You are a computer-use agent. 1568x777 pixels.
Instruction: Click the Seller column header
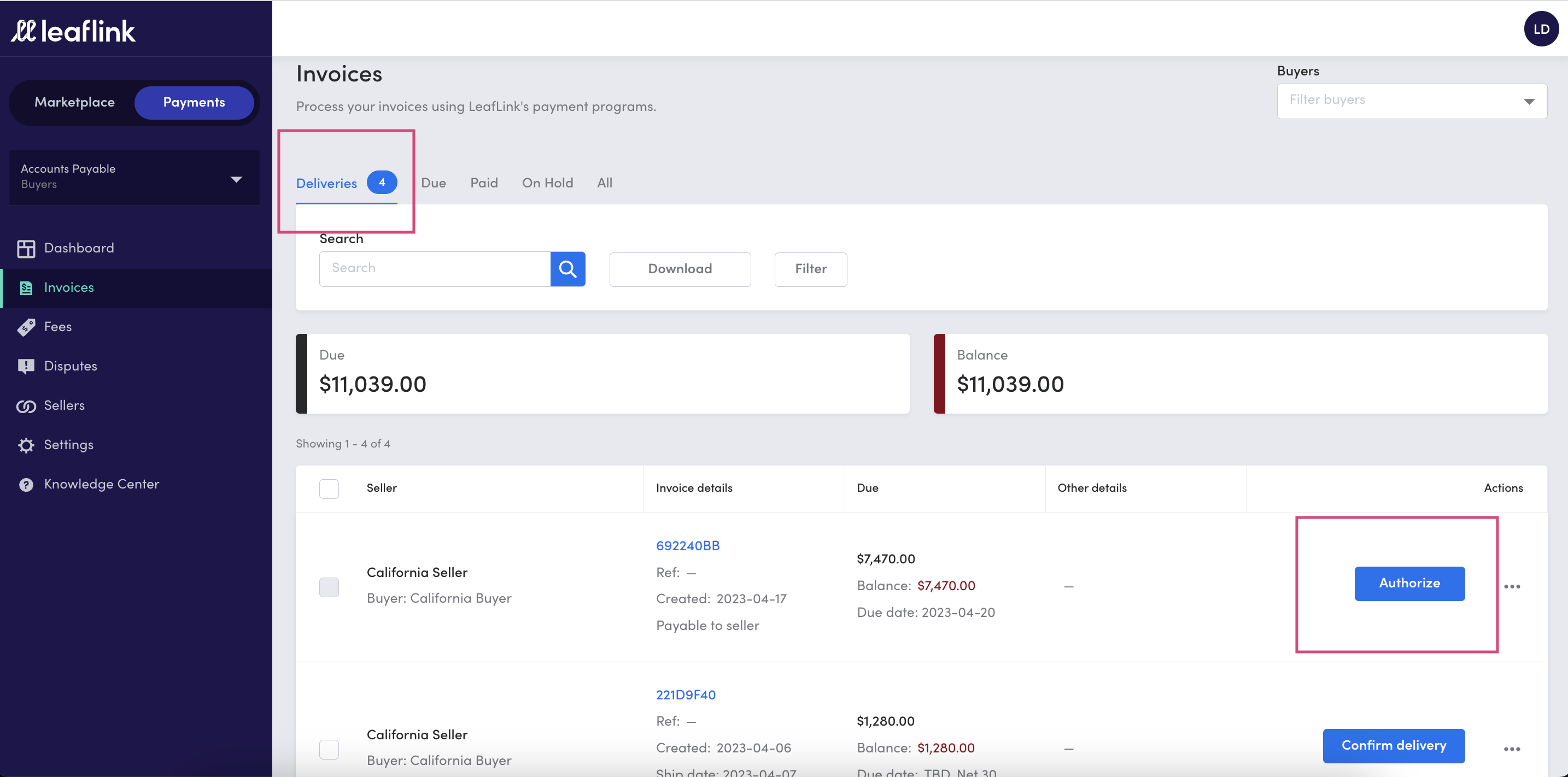pyautogui.click(x=382, y=488)
